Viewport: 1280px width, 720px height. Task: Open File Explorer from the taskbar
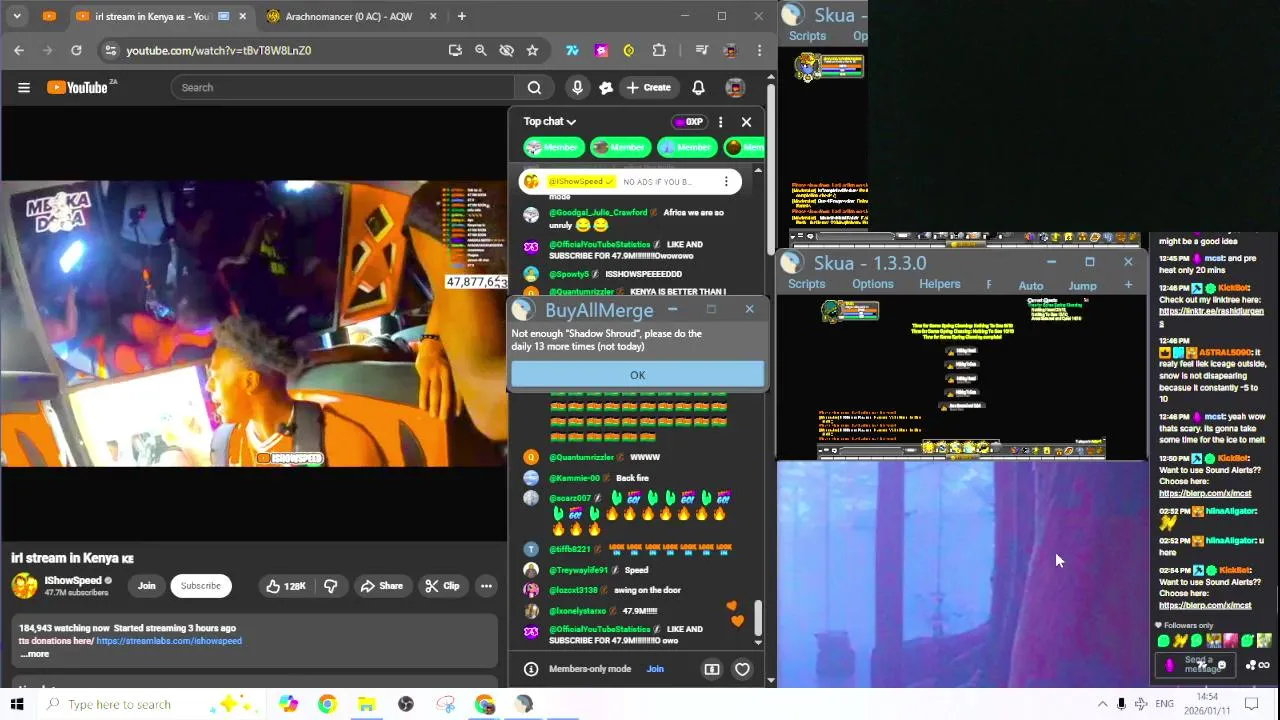click(366, 704)
